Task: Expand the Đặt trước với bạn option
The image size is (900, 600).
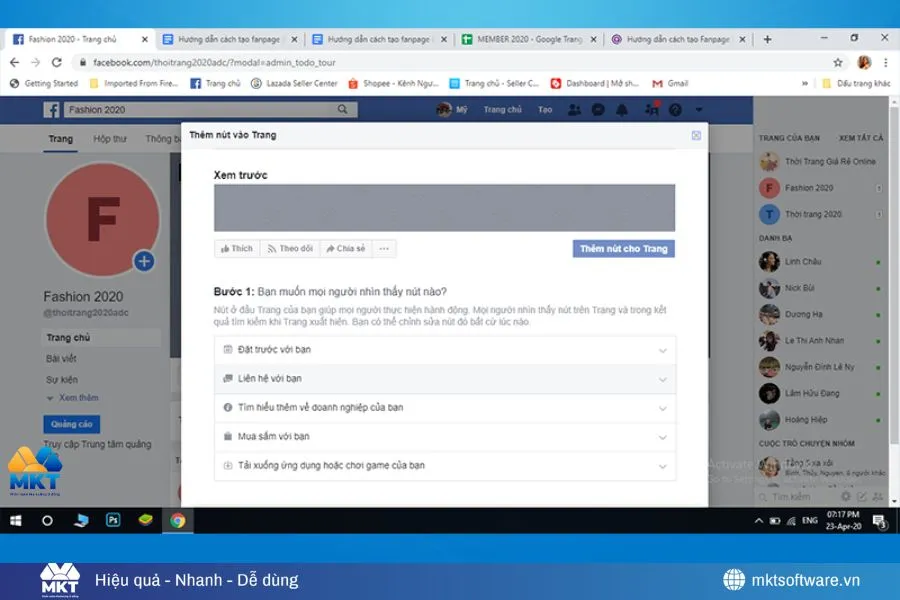Action: [445, 350]
